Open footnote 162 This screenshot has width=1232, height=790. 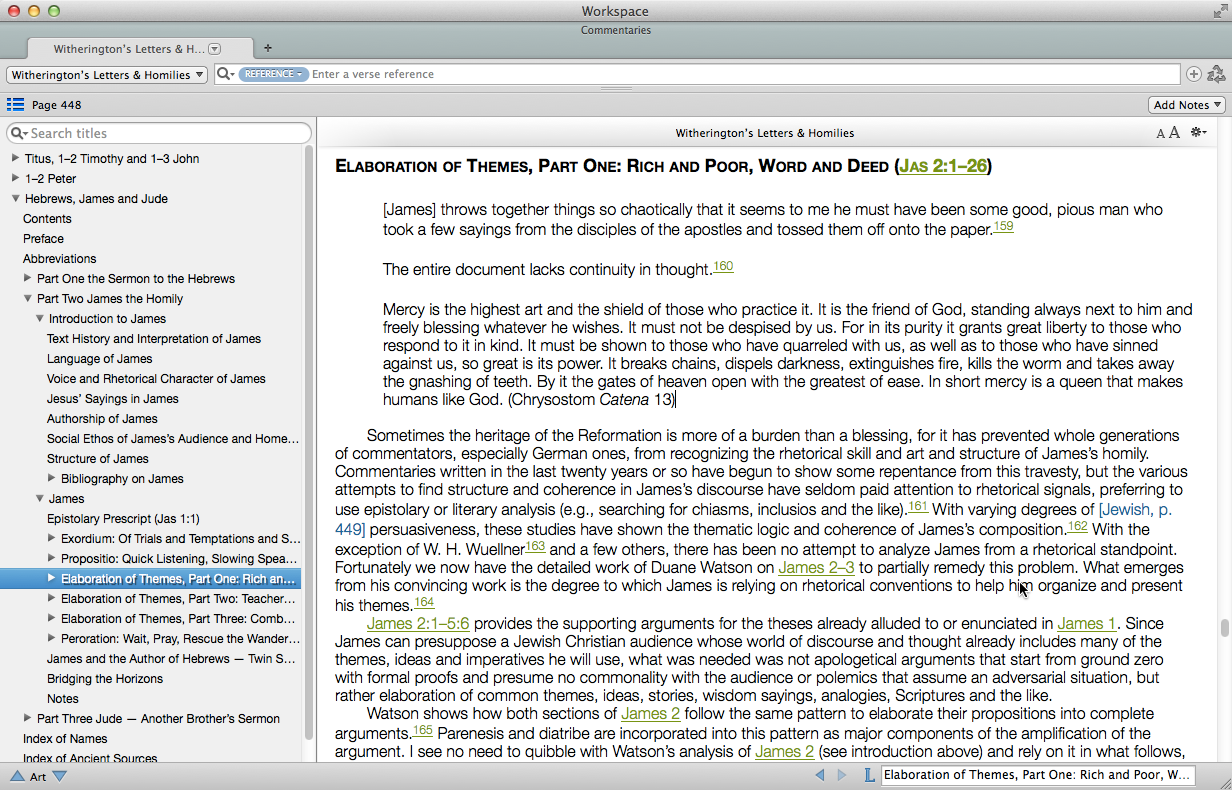1078,526
